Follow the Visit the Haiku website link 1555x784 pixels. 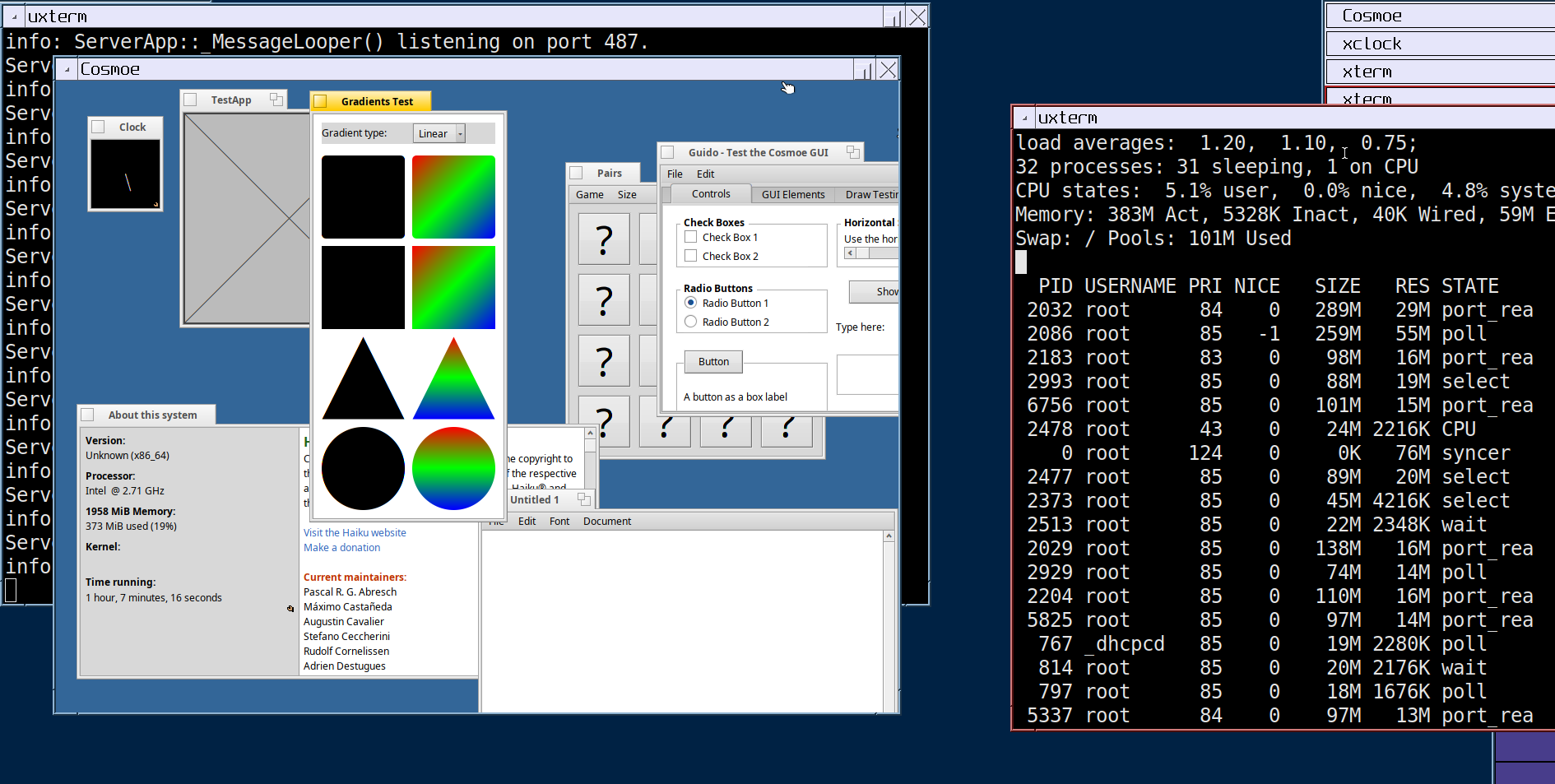pyautogui.click(x=355, y=533)
